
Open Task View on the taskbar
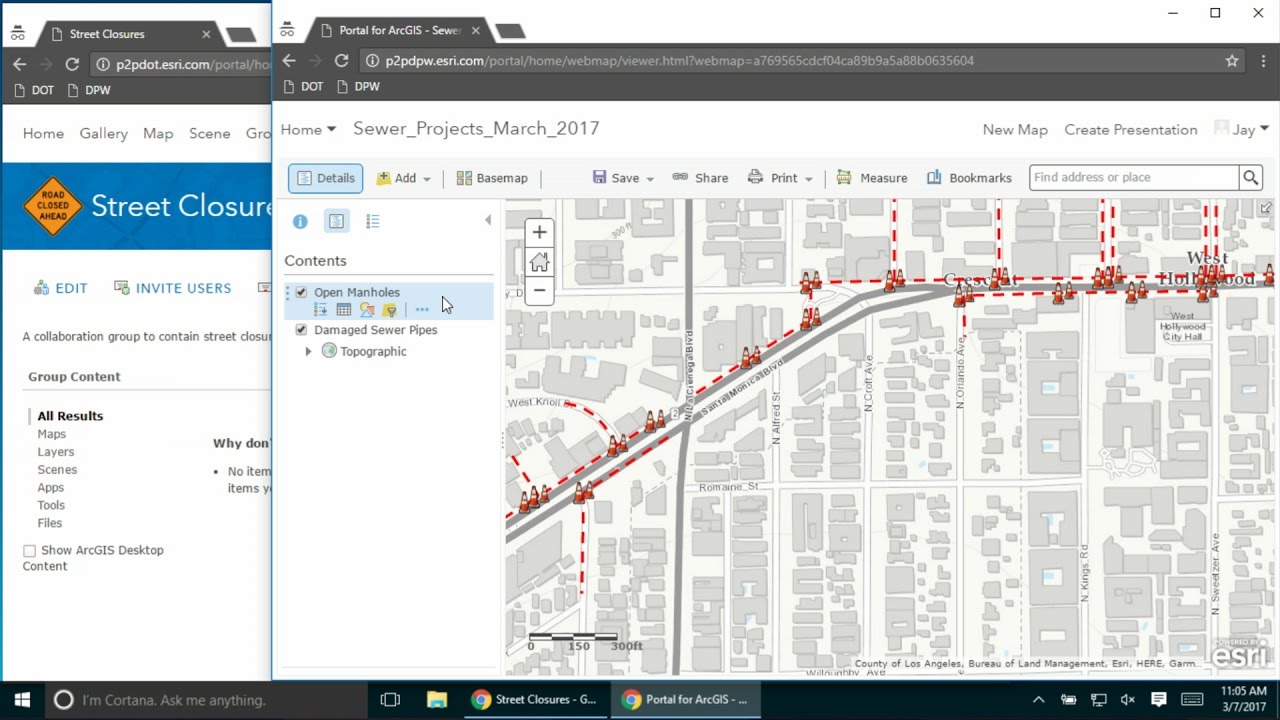[x=390, y=700]
